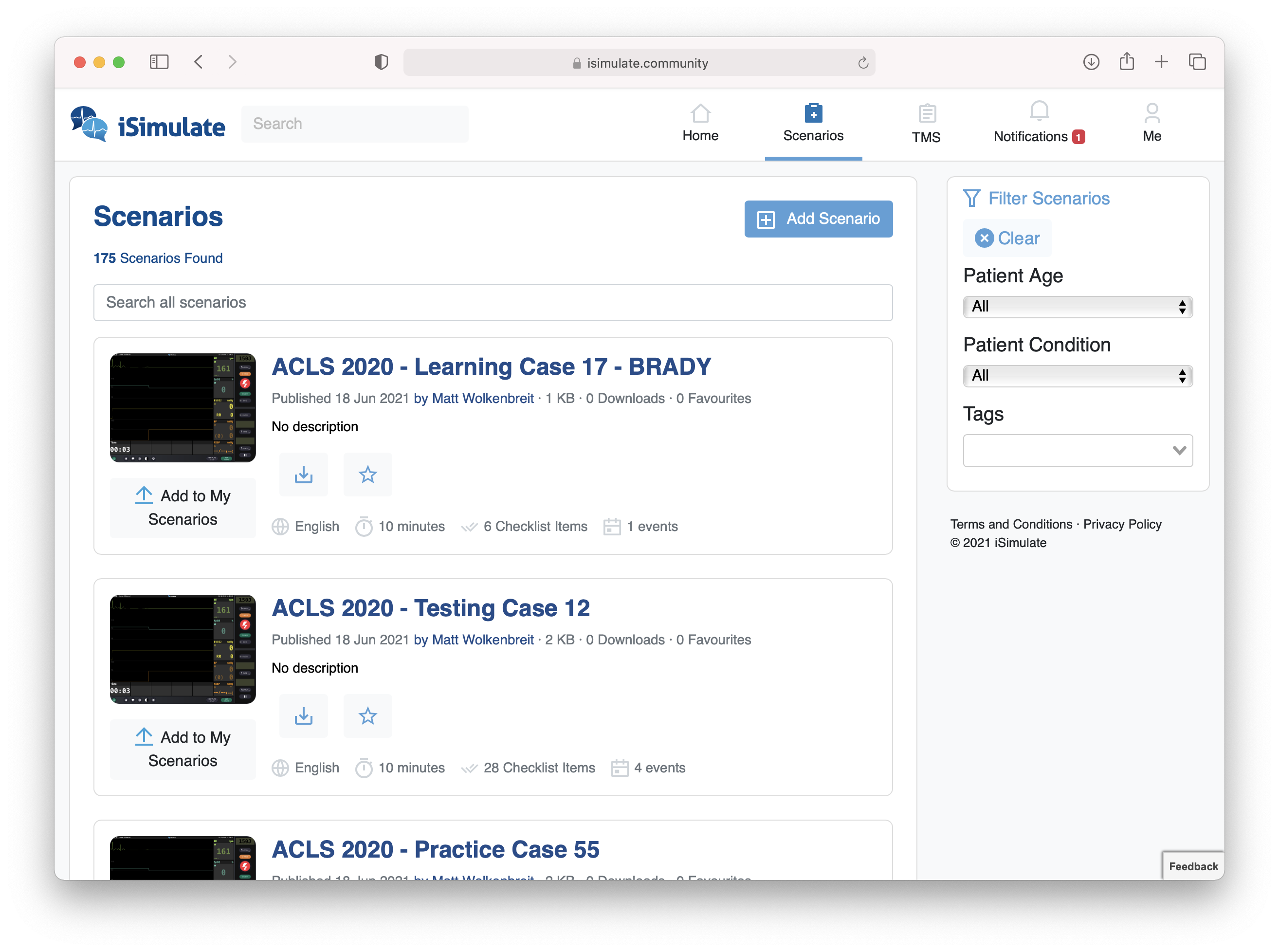Click the iSimulate logo
The width and height of the screenshot is (1279, 952).
pos(148,124)
